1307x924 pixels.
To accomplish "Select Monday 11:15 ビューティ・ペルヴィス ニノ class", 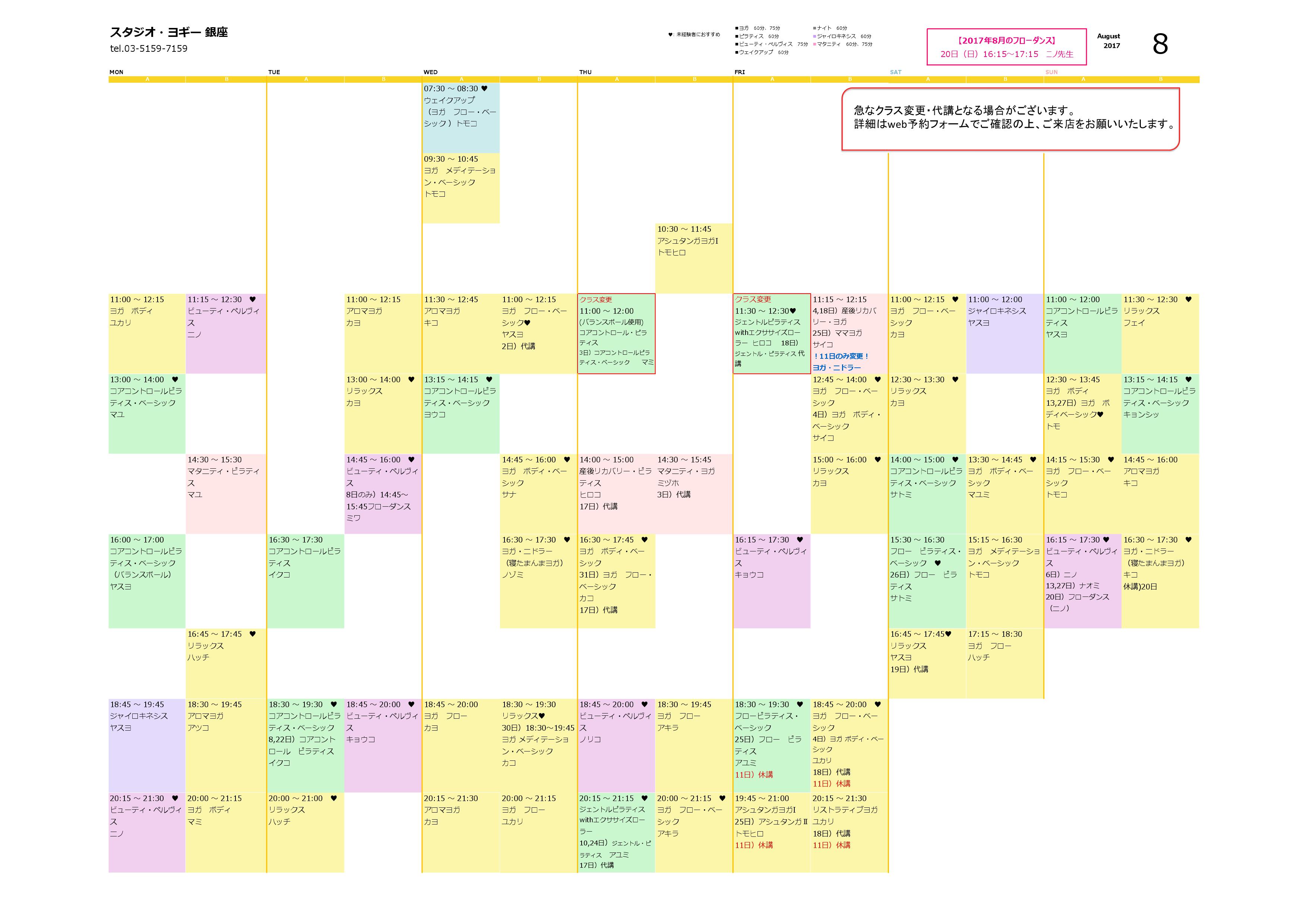I will click(226, 333).
